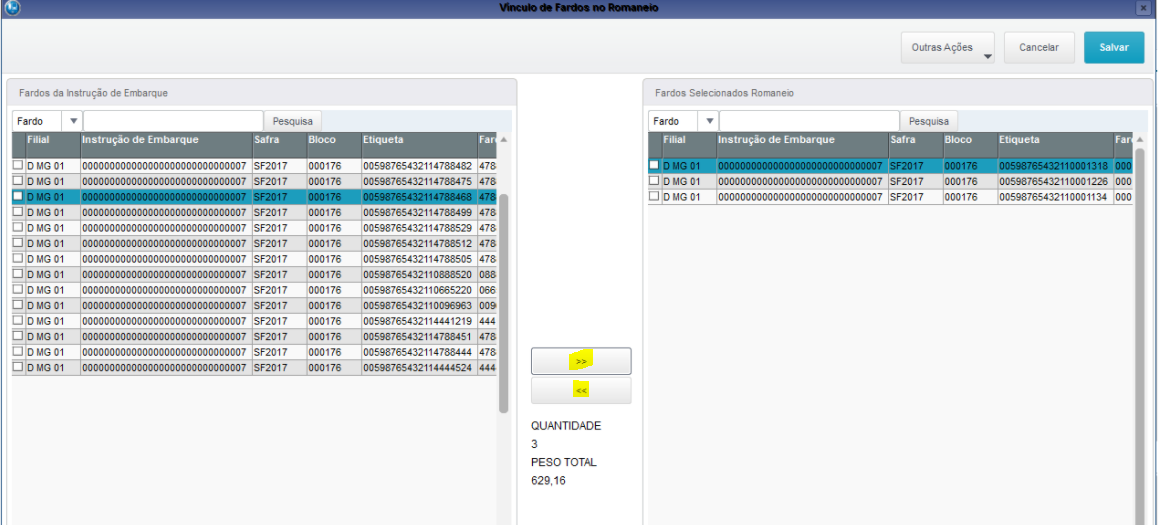Image resolution: width=1160 pixels, height=525 pixels.
Task: Check the row with etiqueta 00598765432110665220
Action: (x=18, y=290)
